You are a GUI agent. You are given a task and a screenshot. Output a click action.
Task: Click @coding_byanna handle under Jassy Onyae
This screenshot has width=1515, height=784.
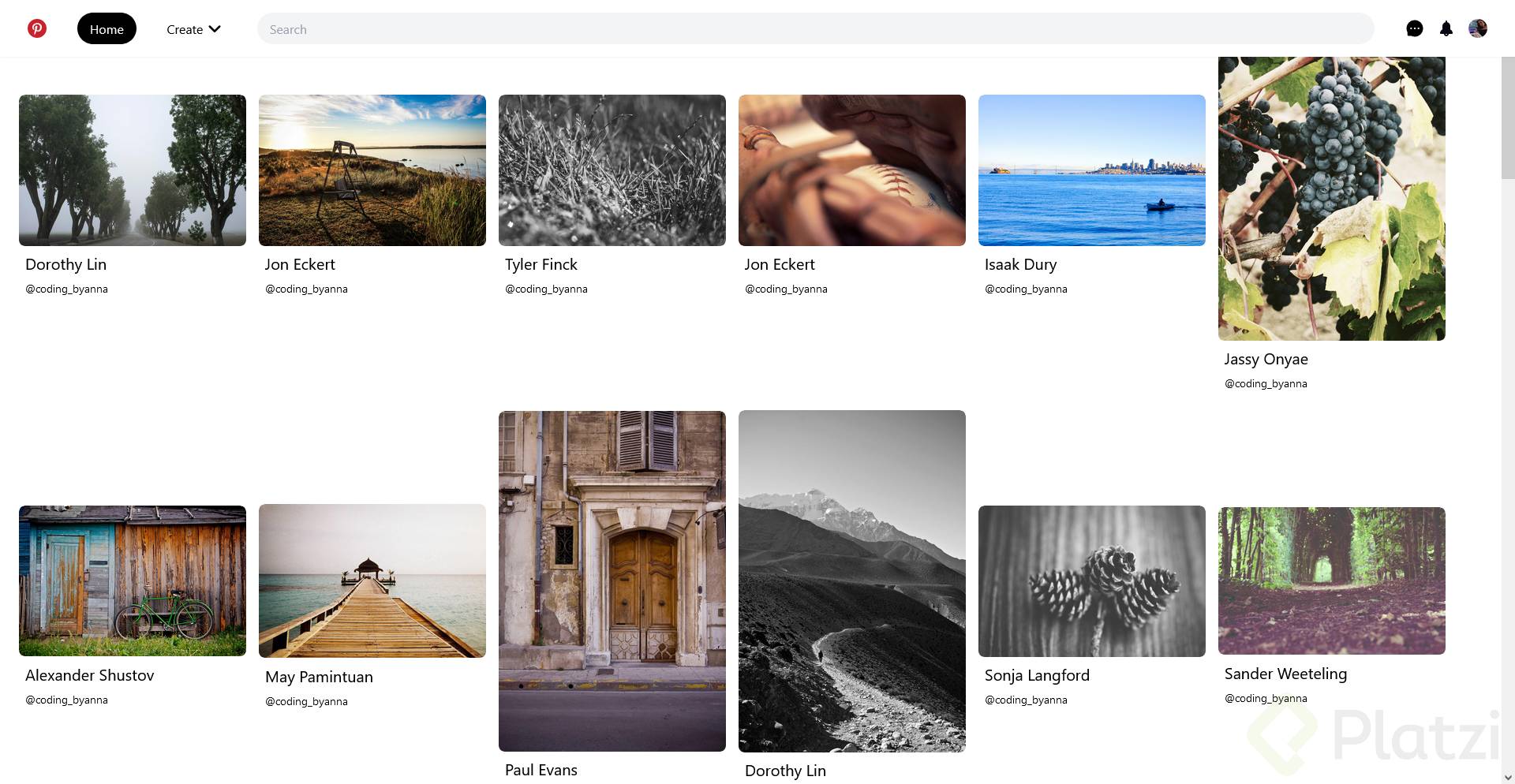pyautogui.click(x=1266, y=384)
